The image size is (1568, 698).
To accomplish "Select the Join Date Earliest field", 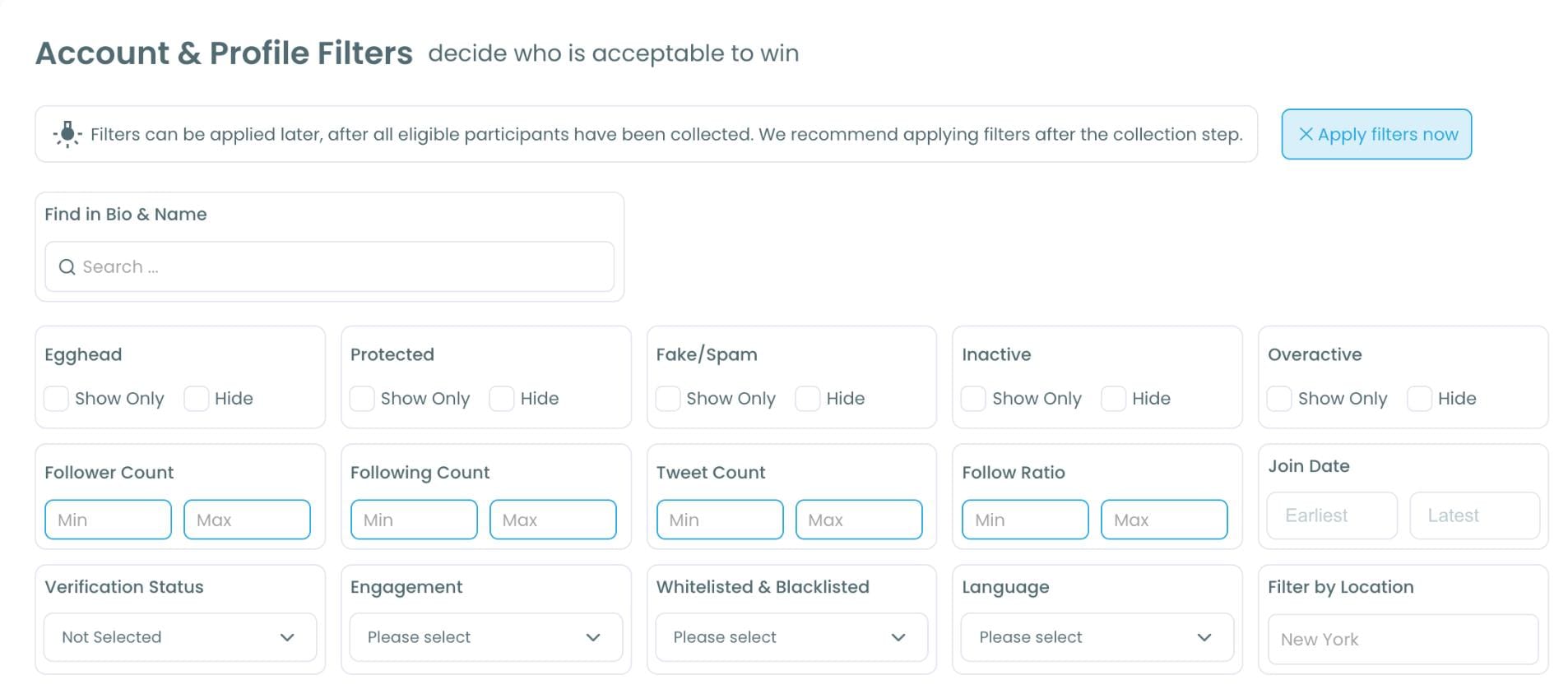I will 1332,515.
